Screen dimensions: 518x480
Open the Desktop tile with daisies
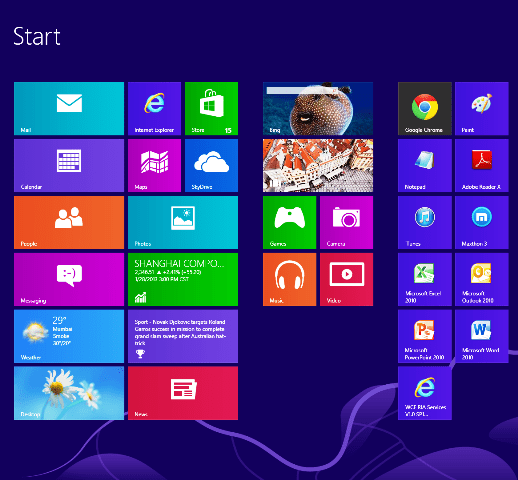click(69, 393)
